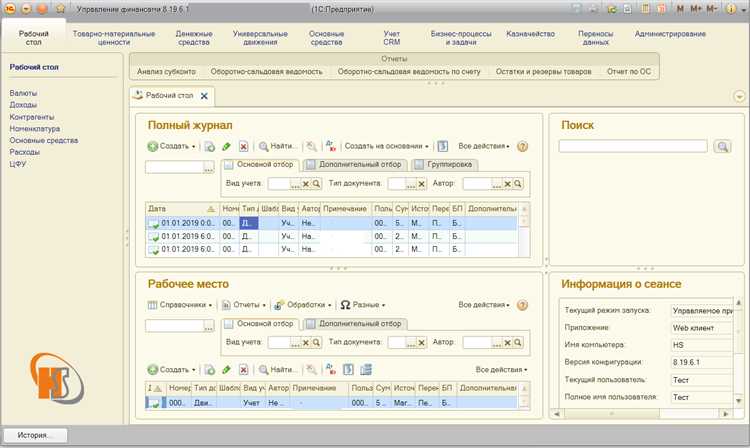
Task: Click the История button at bottom left
Action: [x=34, y=436]
